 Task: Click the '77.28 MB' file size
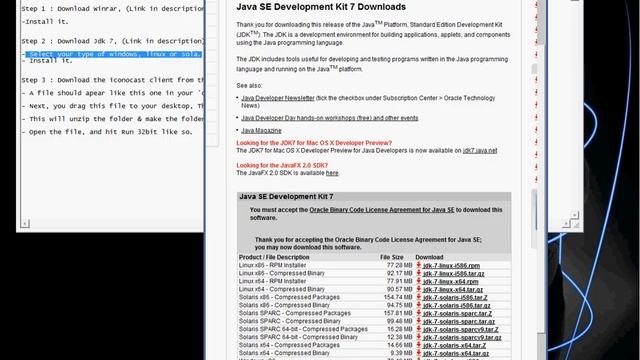click(x=400, y=265)
